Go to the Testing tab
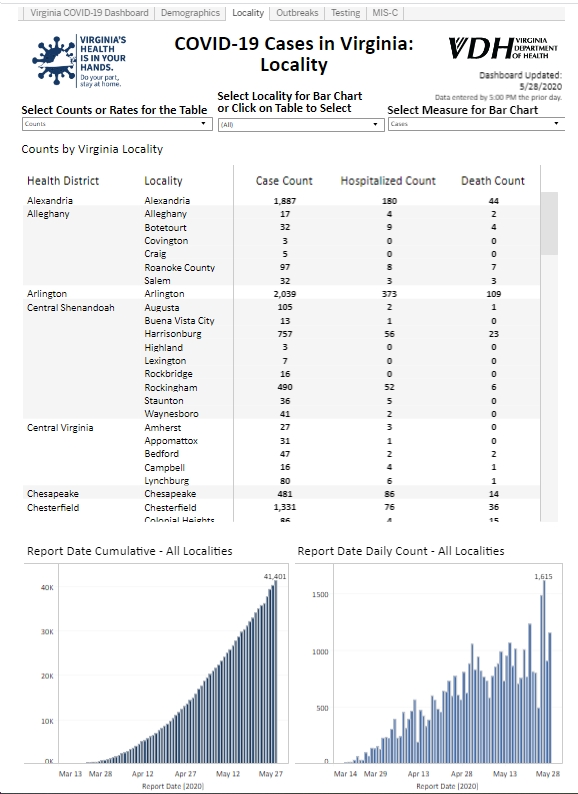This screenshot has width=578, height=794. 345,13
